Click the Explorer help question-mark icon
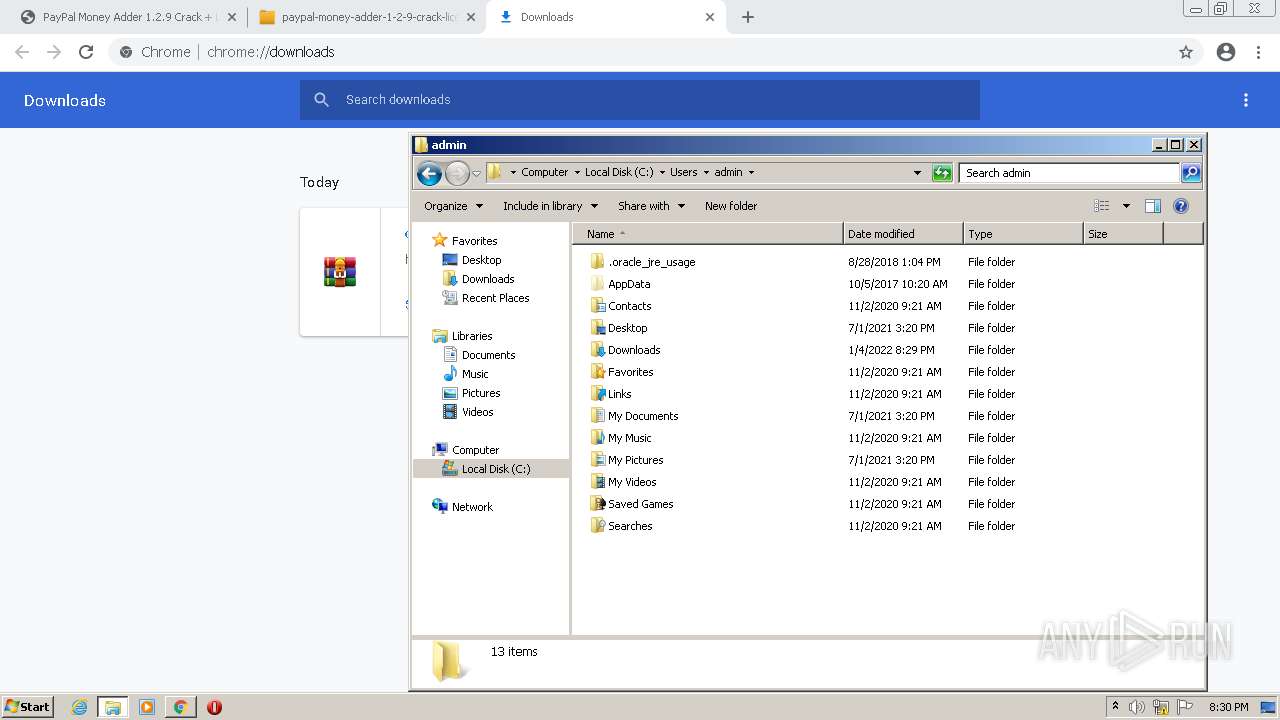 click(x=1181, y=206)
